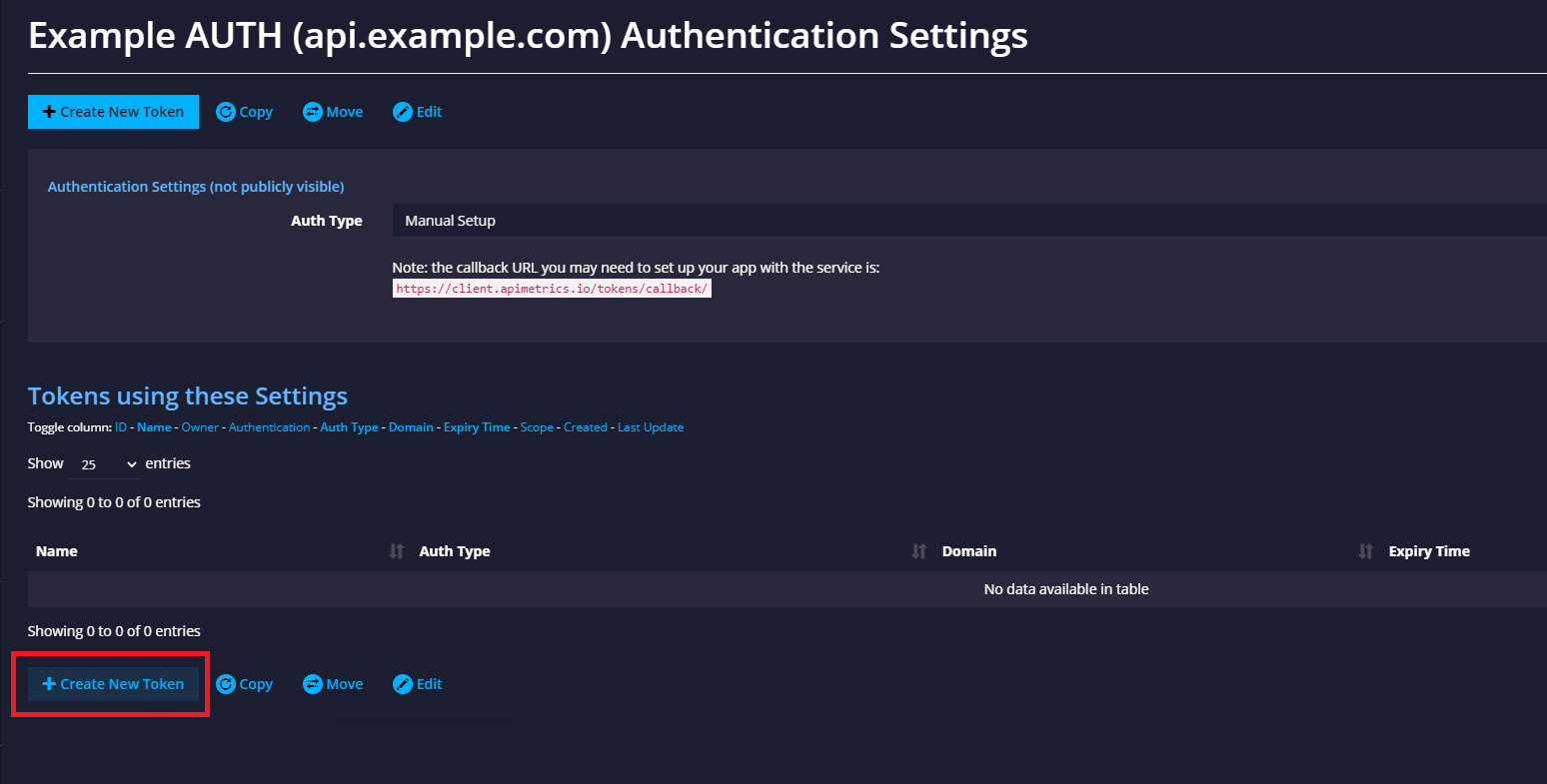The width and height of the screenshot is (1547, 784).
Task: Toggle the Expiry Time column link
Action: (x=477, y=427)
